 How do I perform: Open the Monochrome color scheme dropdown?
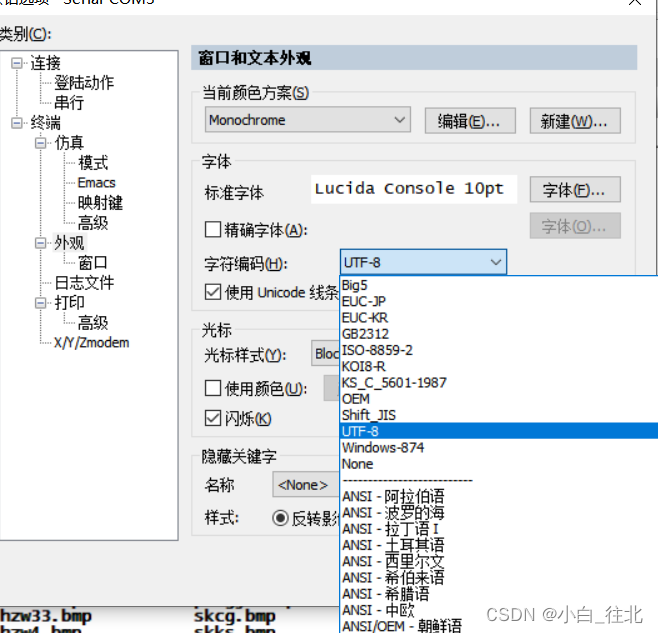pos(308,120)
